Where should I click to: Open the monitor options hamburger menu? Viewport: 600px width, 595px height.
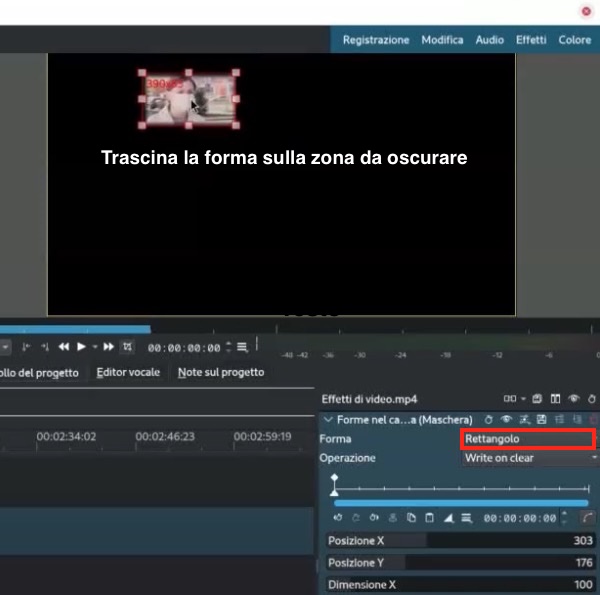(x=242, y=347)
